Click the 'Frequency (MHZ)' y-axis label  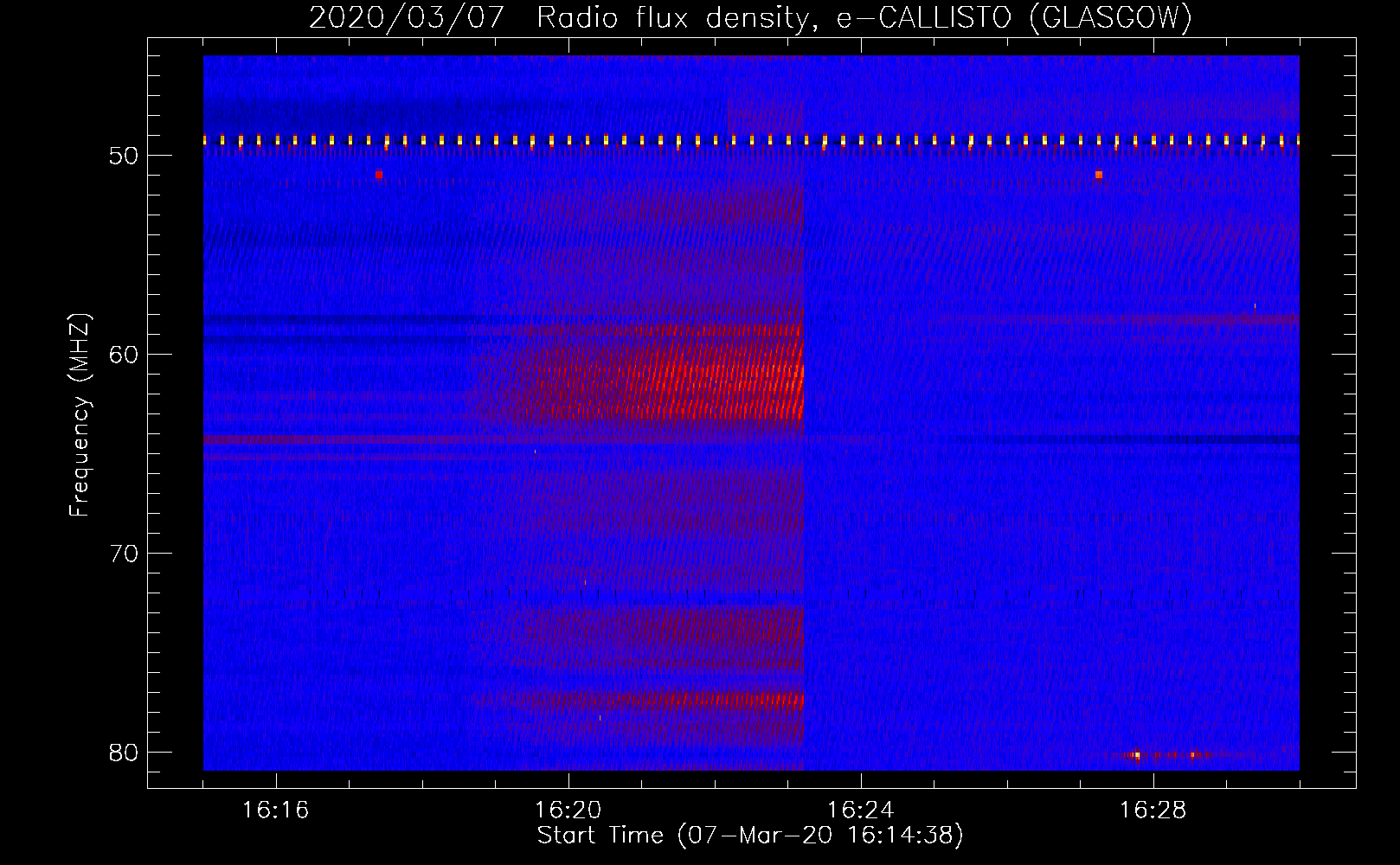click(80, 415)
